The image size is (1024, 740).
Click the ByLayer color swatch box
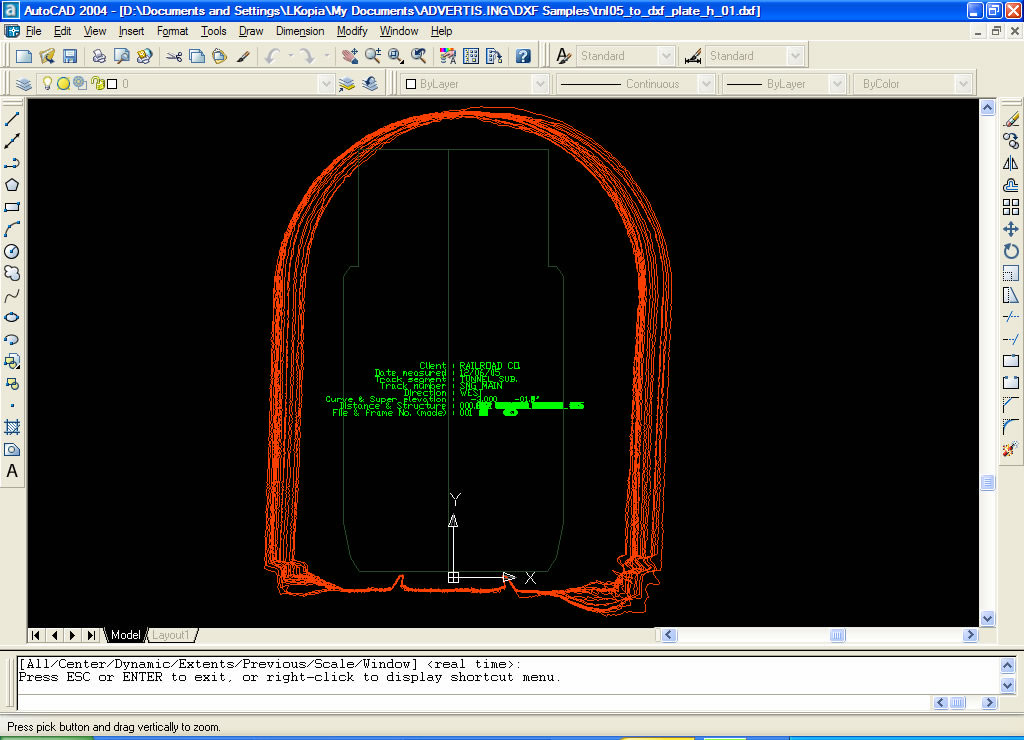[411, 84]
